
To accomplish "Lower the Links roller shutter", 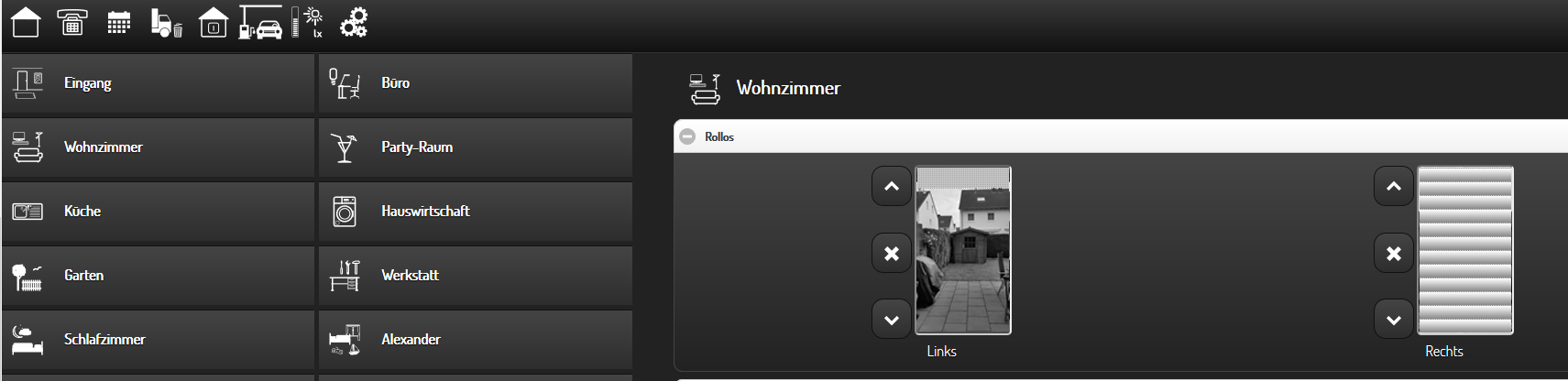I will (892, 320).
